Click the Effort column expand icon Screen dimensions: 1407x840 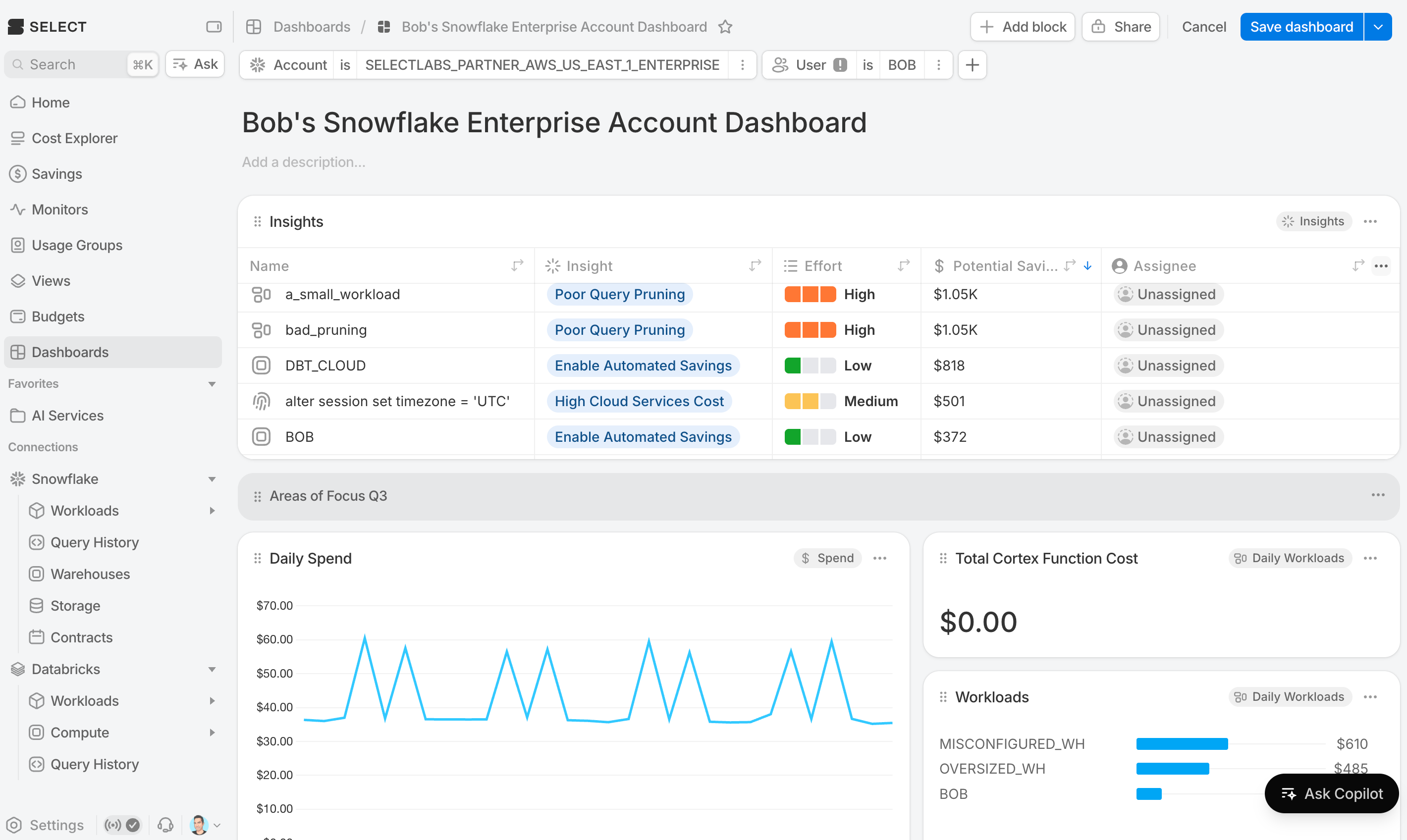click(x=904, y=265)
